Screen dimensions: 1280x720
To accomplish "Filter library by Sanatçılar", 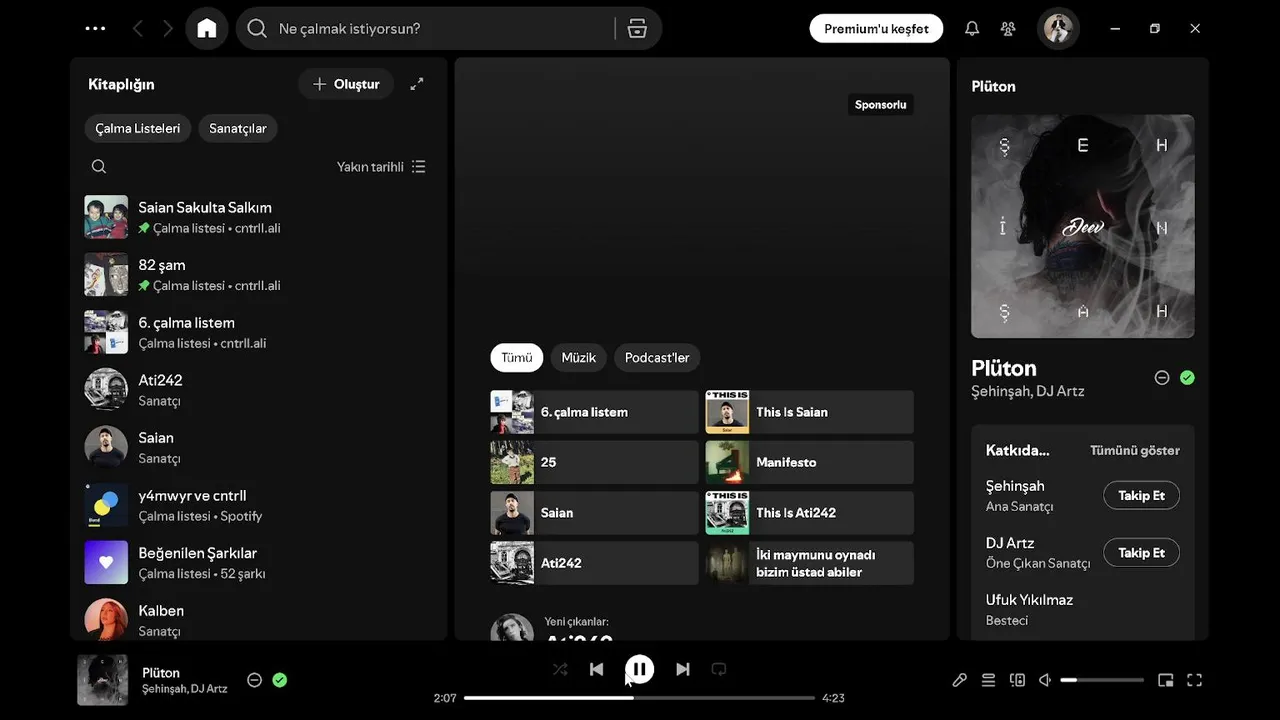I will [x=238, y=128].
